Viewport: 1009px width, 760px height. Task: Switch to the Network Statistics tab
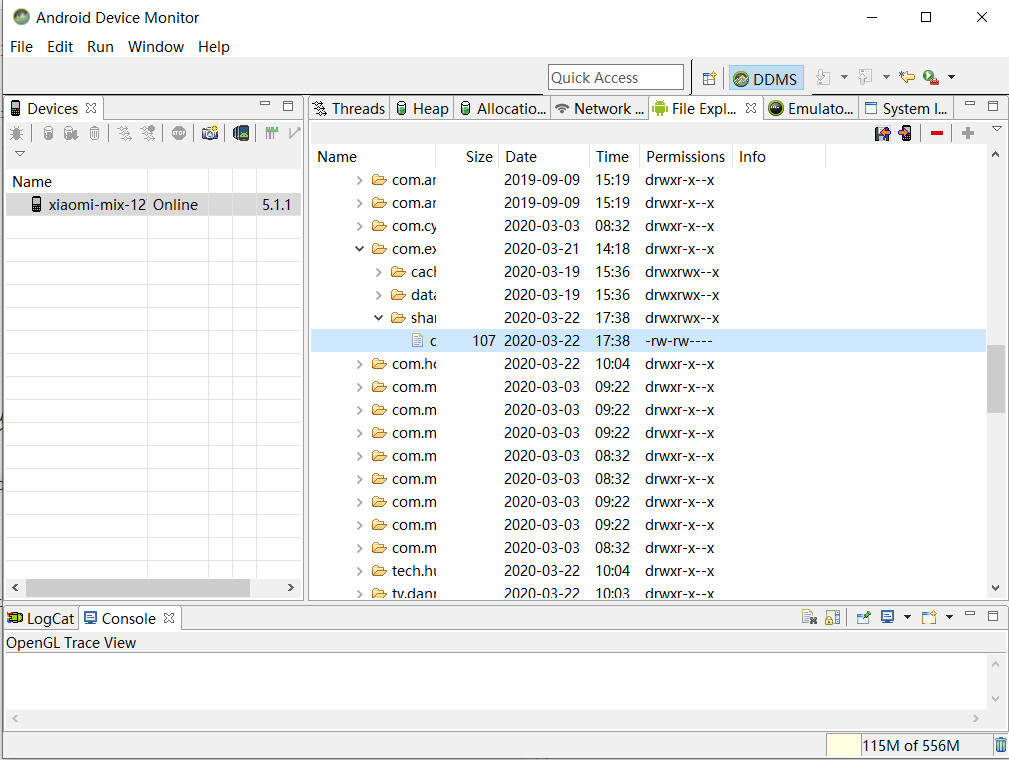coord(599,109)
